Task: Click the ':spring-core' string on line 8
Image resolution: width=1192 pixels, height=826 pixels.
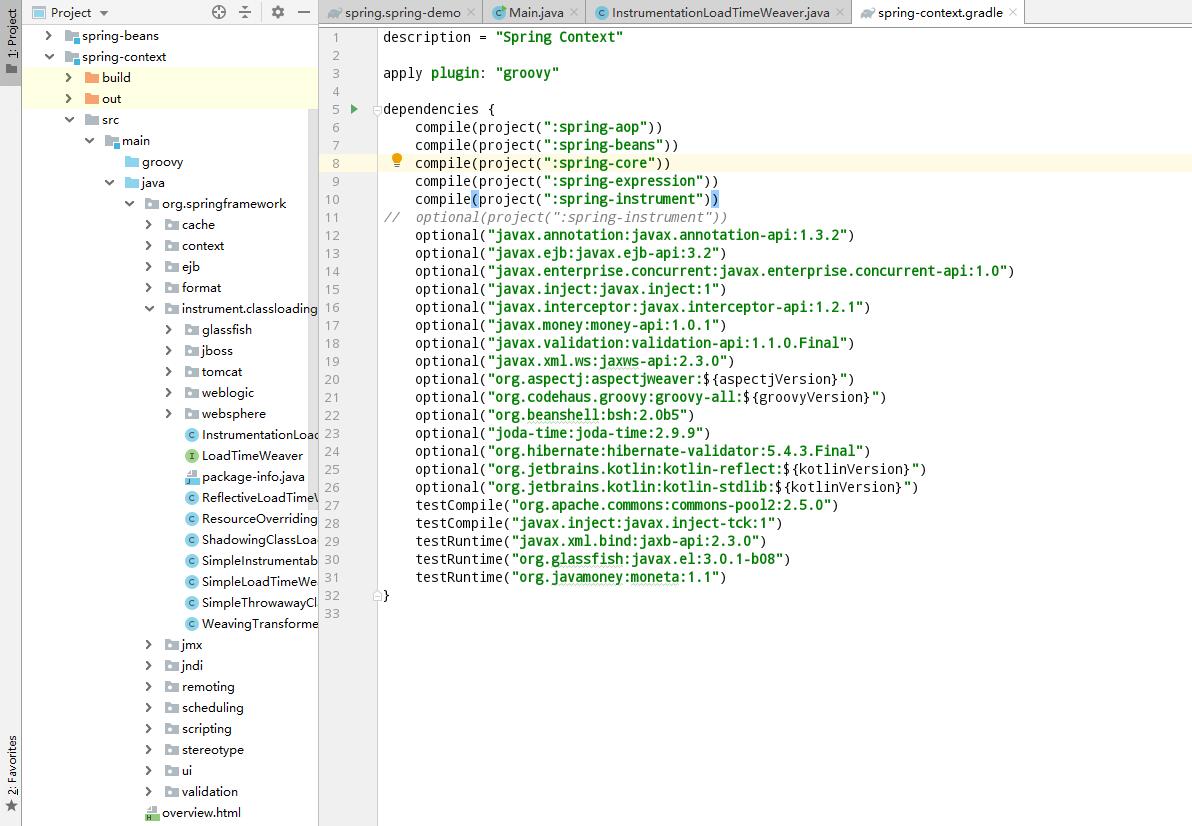Action: [598, 163]
